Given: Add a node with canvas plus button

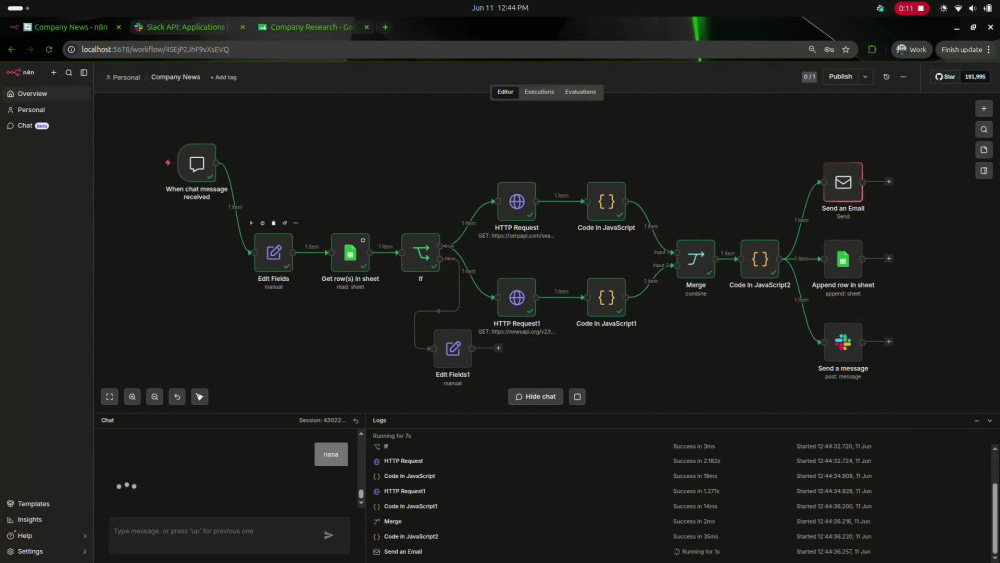Looking at the screenshot, I should (x=984, y=109).
